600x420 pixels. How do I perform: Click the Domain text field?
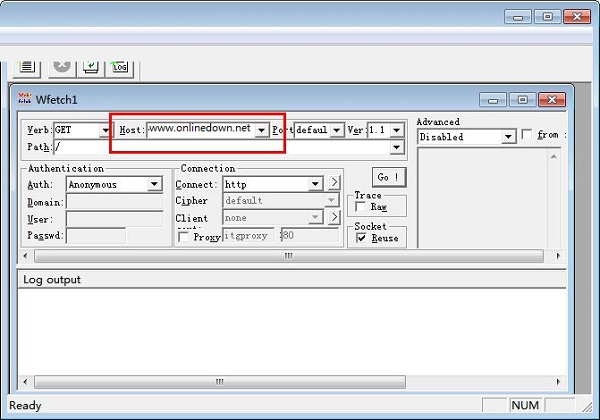[x=114, y=202]
